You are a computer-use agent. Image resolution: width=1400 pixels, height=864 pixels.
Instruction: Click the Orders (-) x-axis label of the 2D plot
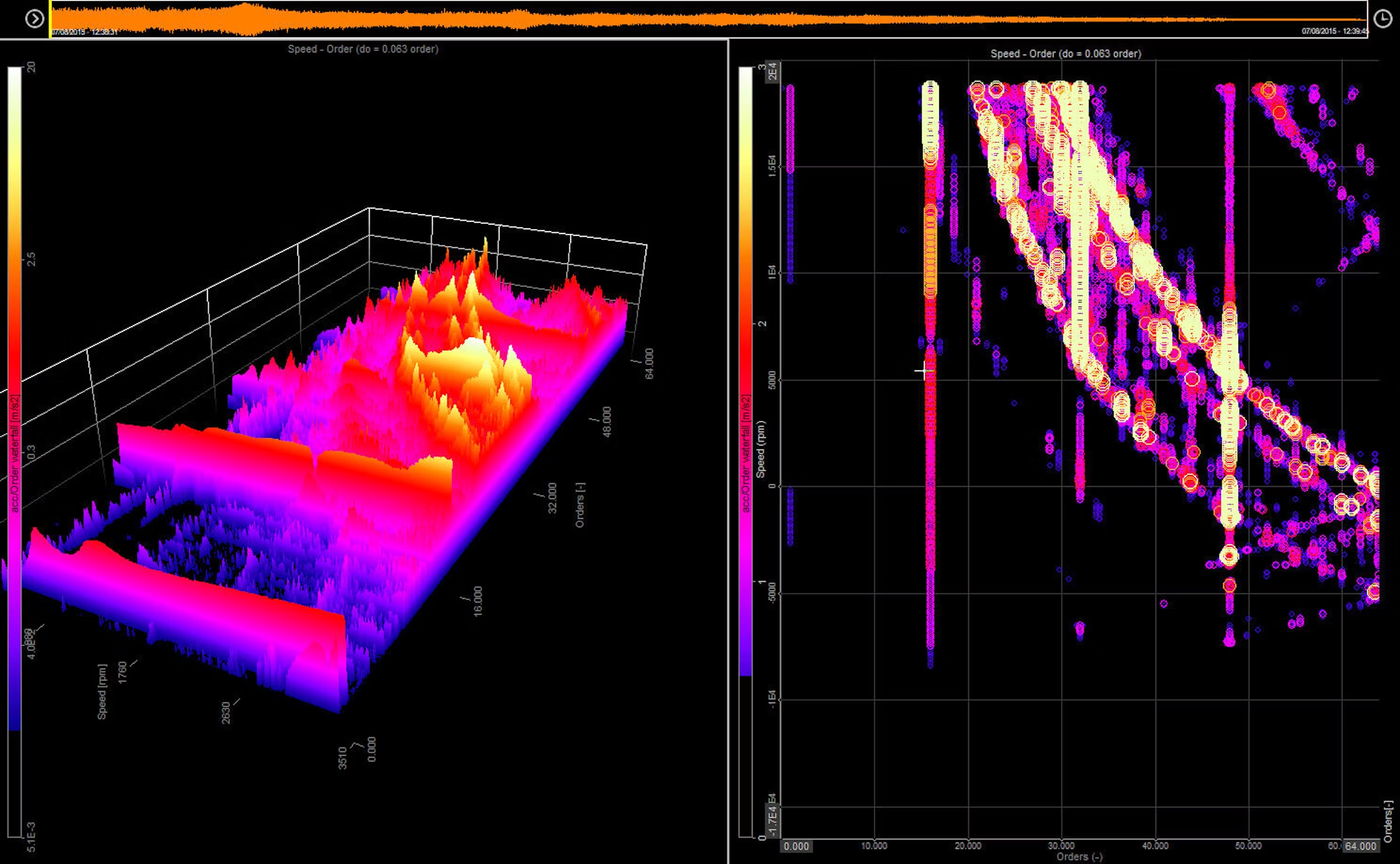(x=1080, y=857)
